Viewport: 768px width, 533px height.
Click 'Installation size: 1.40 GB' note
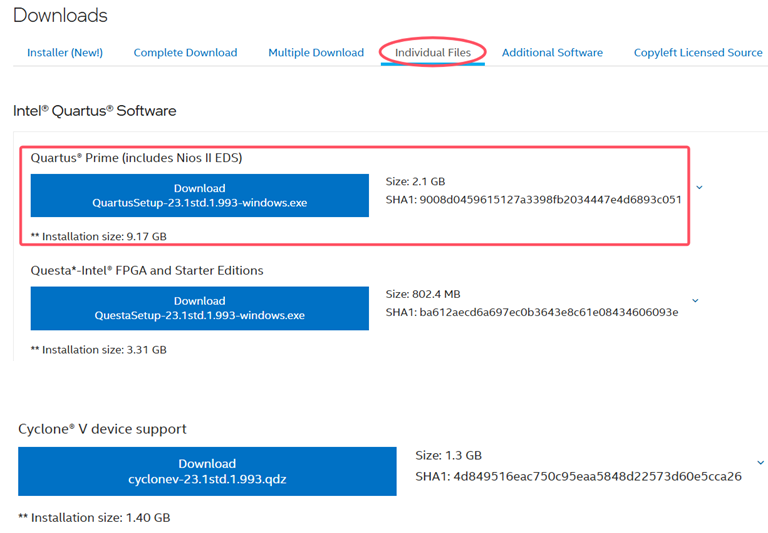(x=94, y=517)
